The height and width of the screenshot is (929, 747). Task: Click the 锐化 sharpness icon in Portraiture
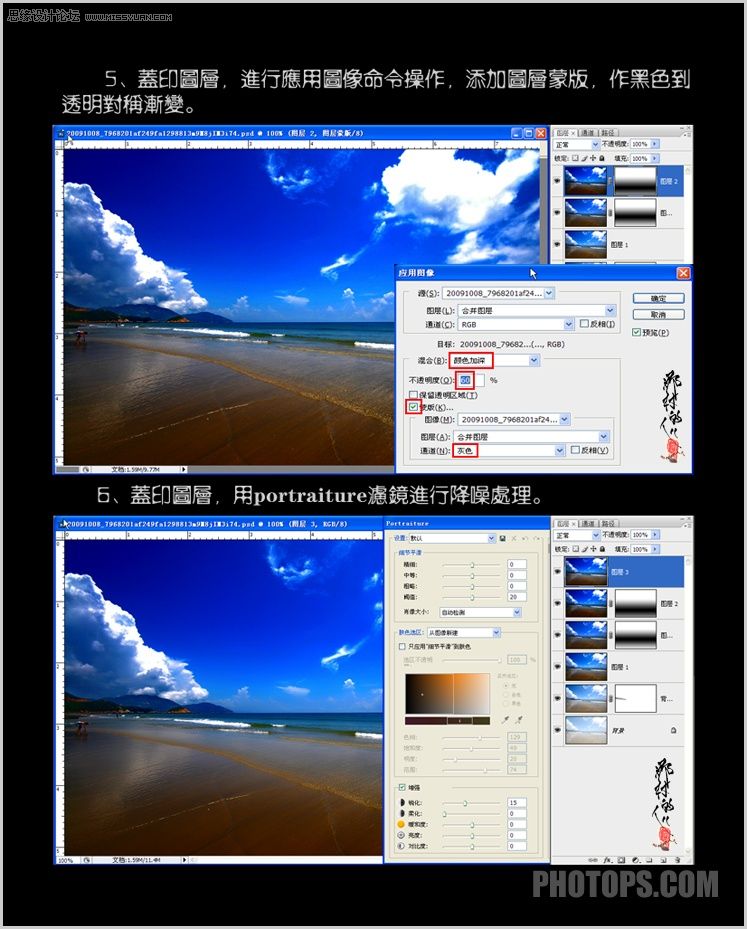click(402, 803)
